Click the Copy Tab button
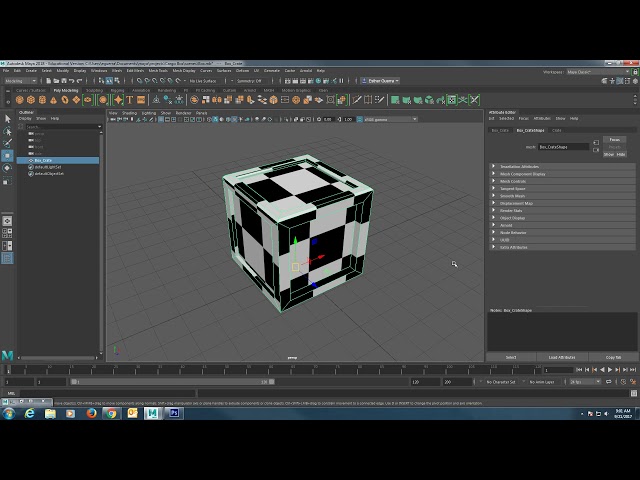 pyautogui.click(x=613, y=358)
